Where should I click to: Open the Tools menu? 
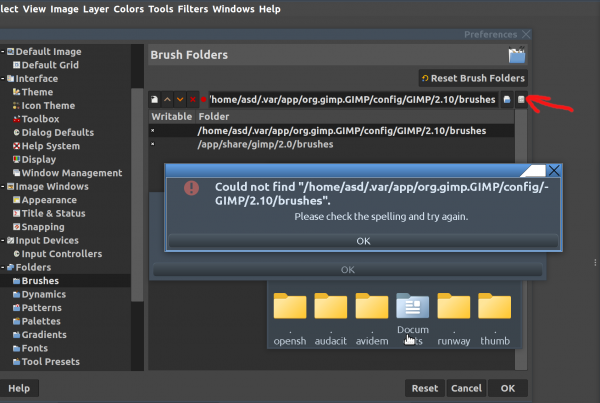(161, 9)
